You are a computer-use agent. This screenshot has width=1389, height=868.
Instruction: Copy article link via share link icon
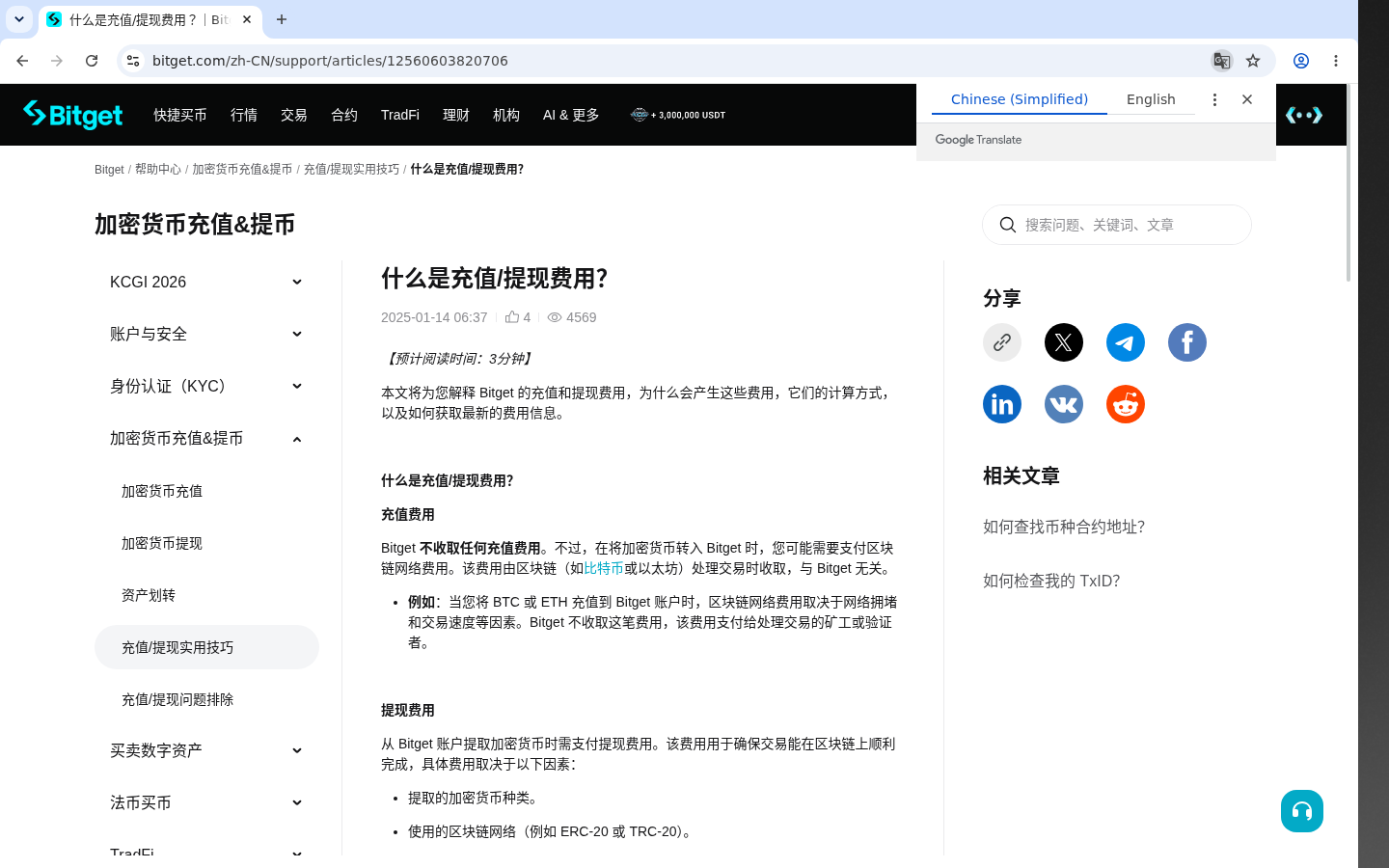1002,342
